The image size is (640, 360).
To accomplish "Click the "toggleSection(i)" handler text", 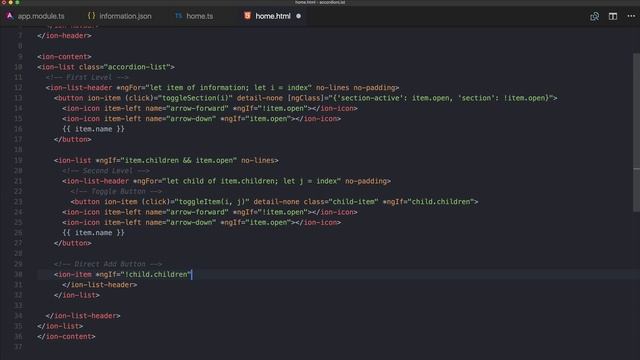I will pyautogui.click(x=197, y=98).
